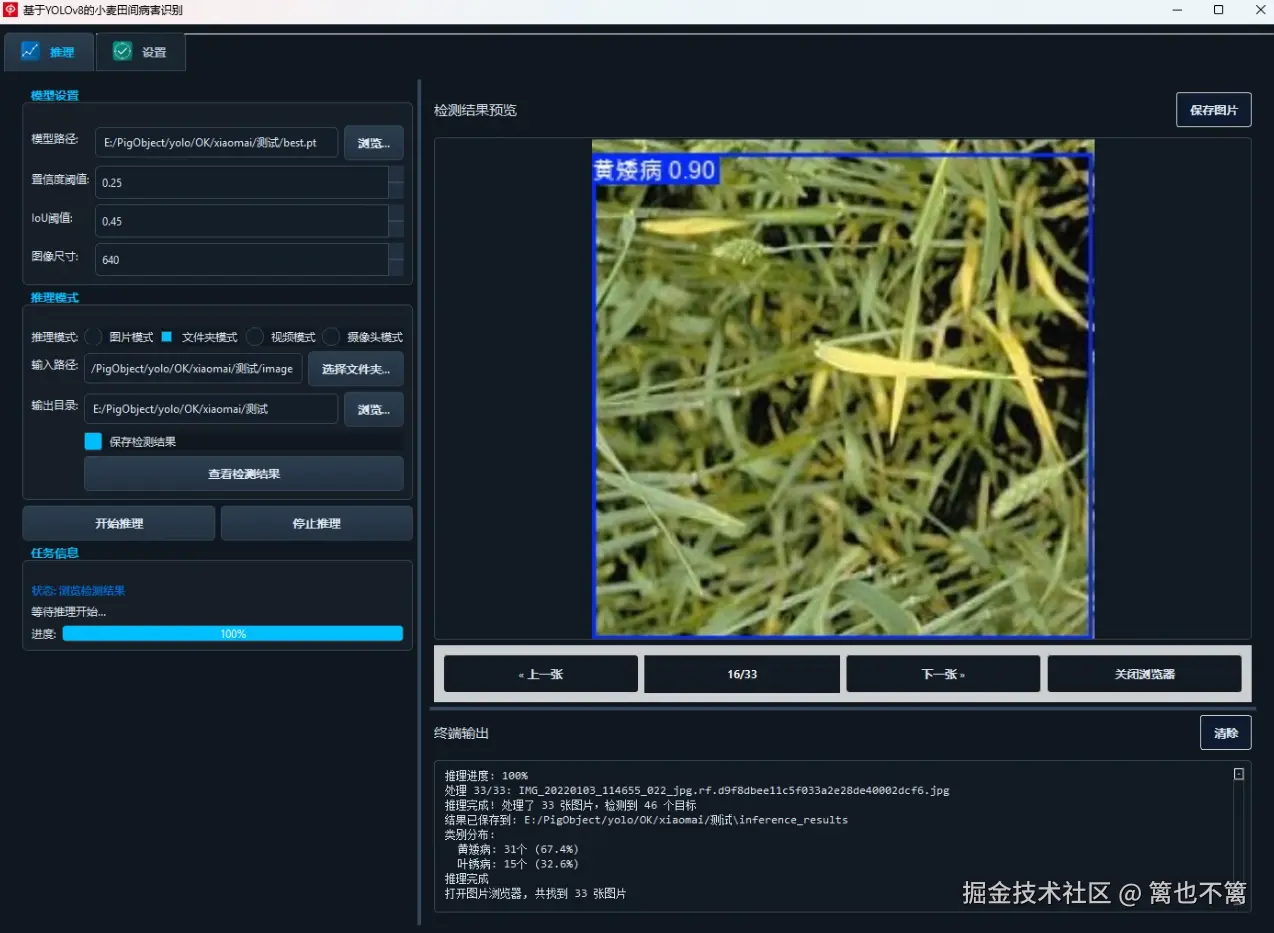Click 查看检测结果 button
Screen dimensions: 1274x933
click(244, 474)
